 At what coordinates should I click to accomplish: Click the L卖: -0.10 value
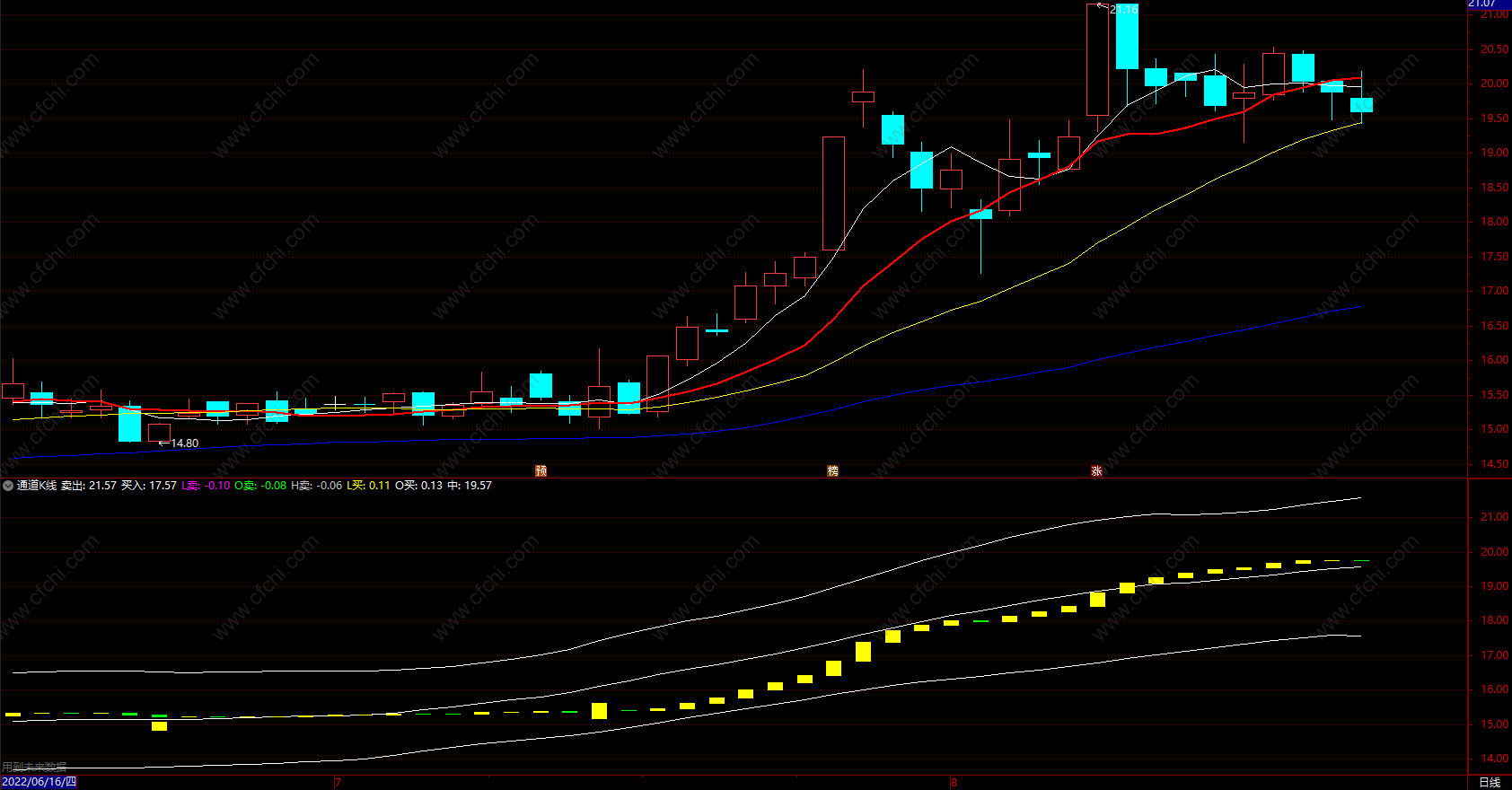(206, 486)
